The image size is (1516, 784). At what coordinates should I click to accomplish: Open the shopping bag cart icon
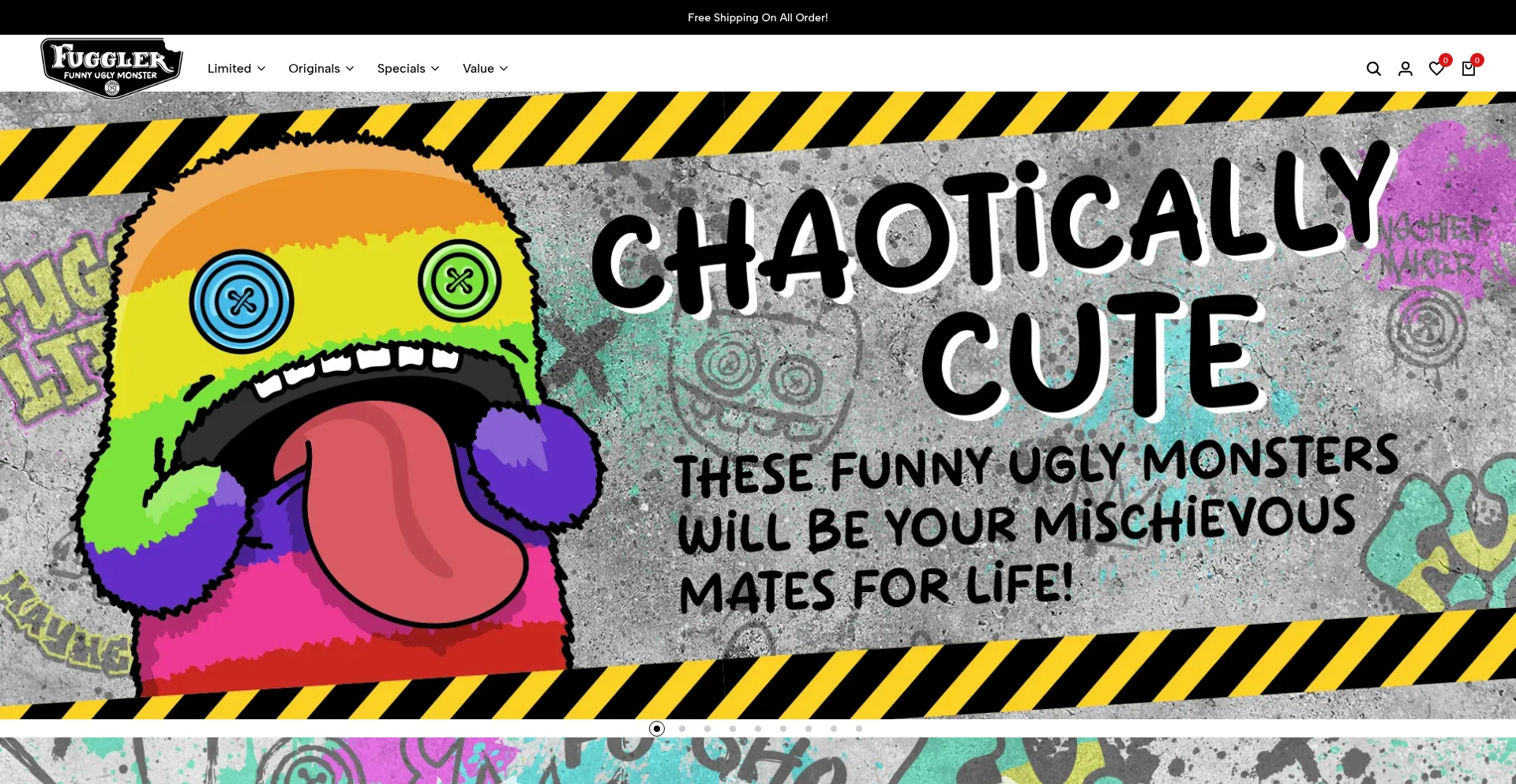click(1468, 69)
